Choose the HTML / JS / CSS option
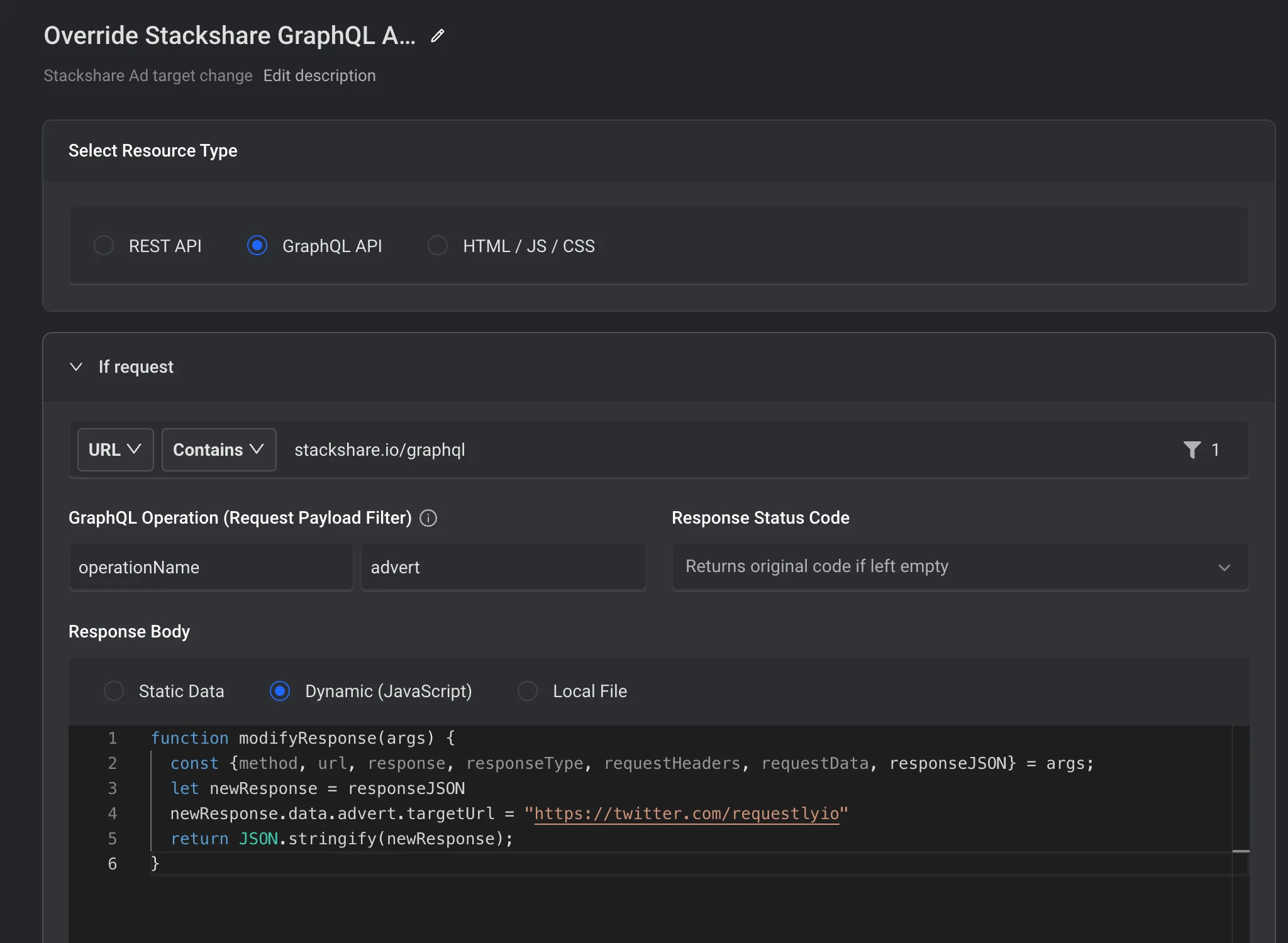The height and width of the screenshot is (943, 1288). (438, 245)
